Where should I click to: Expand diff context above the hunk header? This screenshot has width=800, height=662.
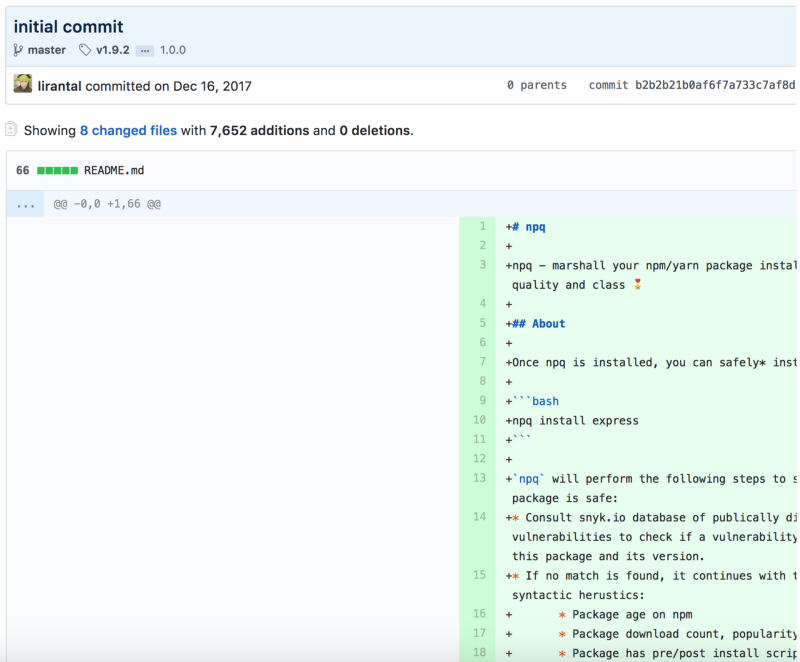coord(25,204)
